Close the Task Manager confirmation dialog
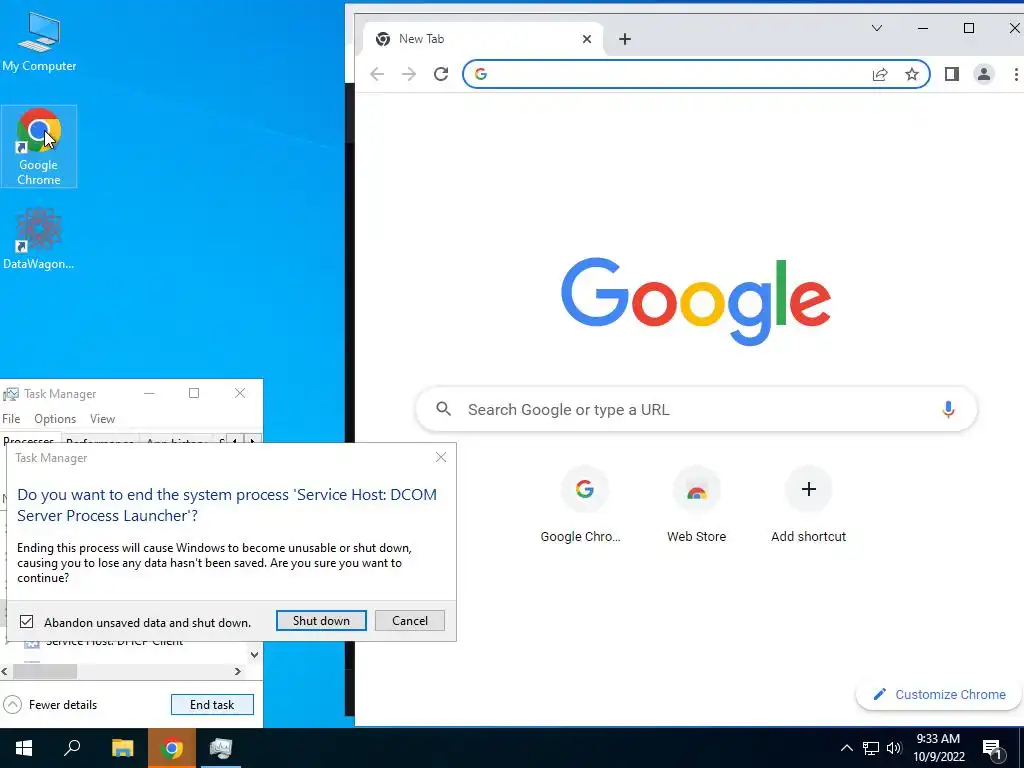Image resolution: width=1024 pixels, height=768 pixels. 441,457
